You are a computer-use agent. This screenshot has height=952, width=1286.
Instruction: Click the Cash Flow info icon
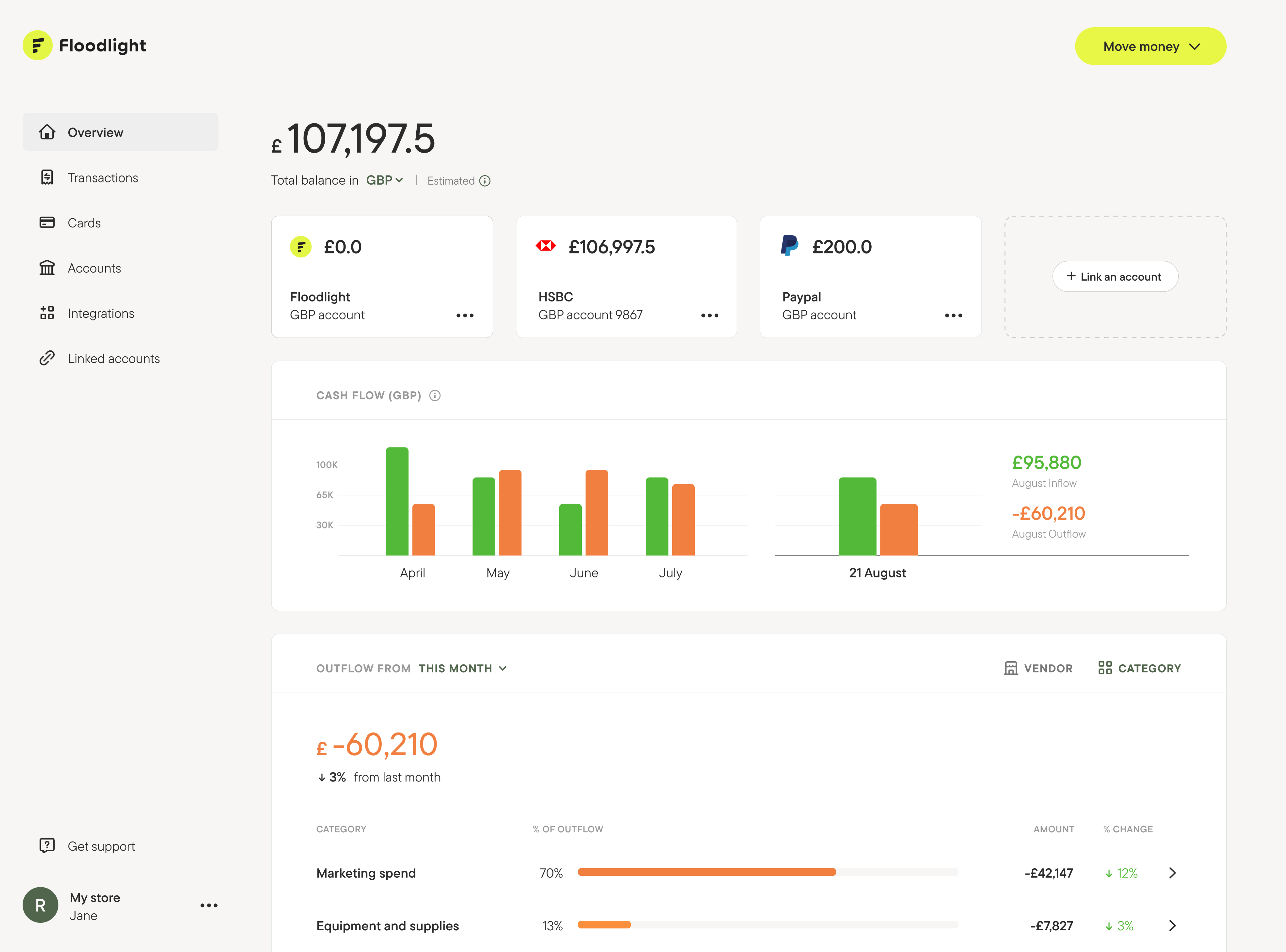[435, 395]
